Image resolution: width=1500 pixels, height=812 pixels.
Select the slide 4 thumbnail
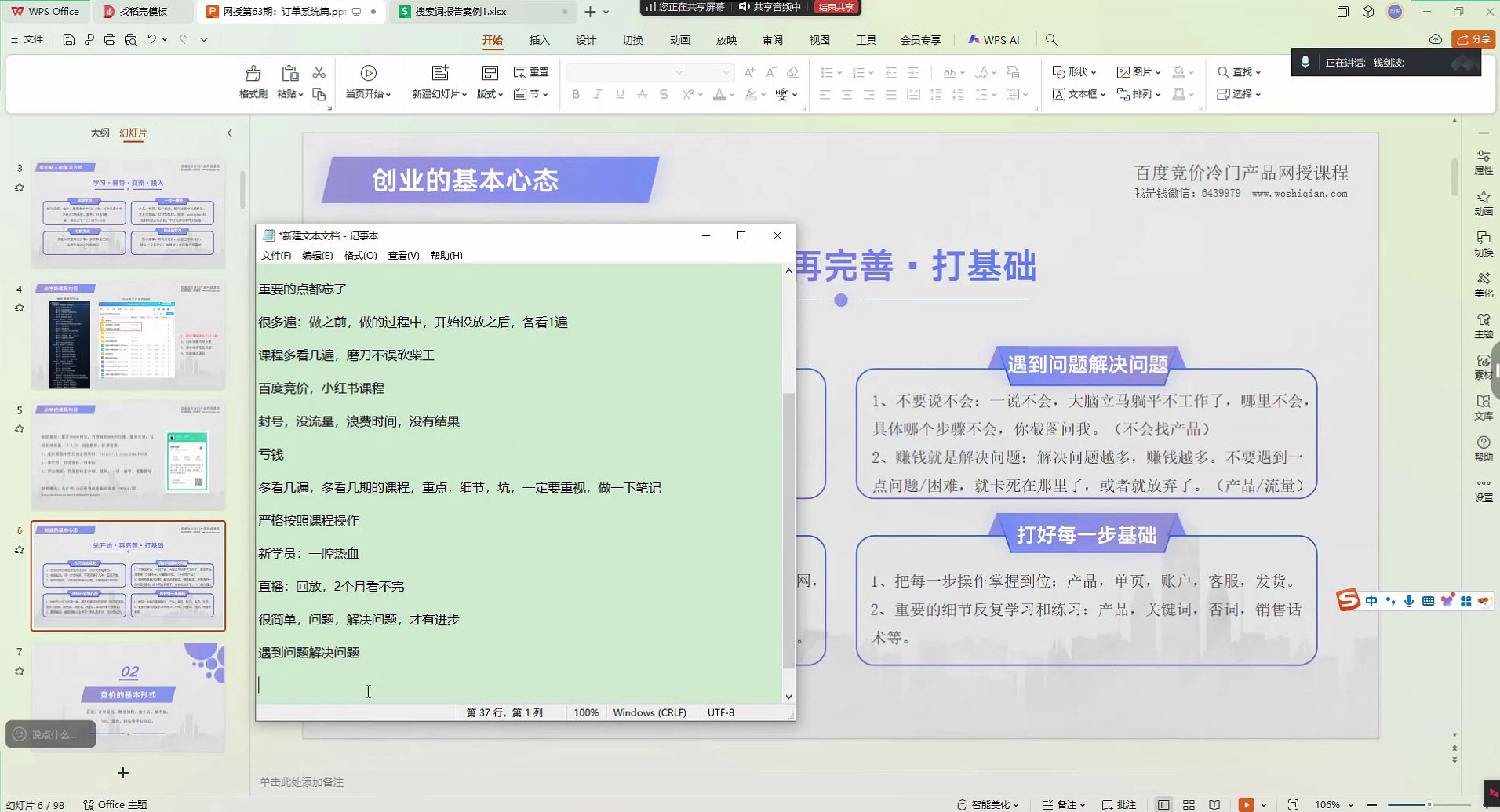[x=129, y=335]
